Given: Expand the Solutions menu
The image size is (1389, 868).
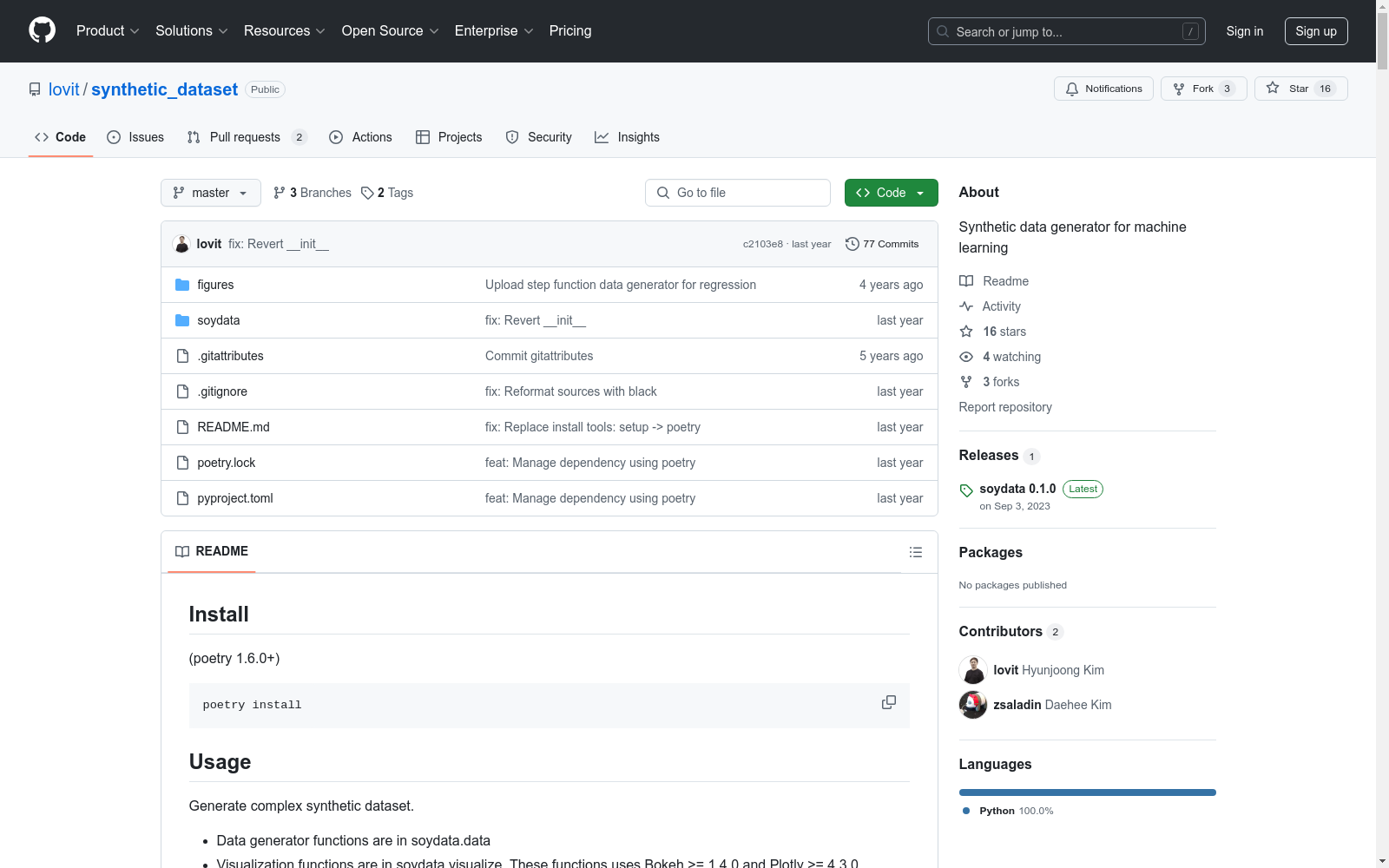Looking at the screenshot, I should (x=192, y=30).
